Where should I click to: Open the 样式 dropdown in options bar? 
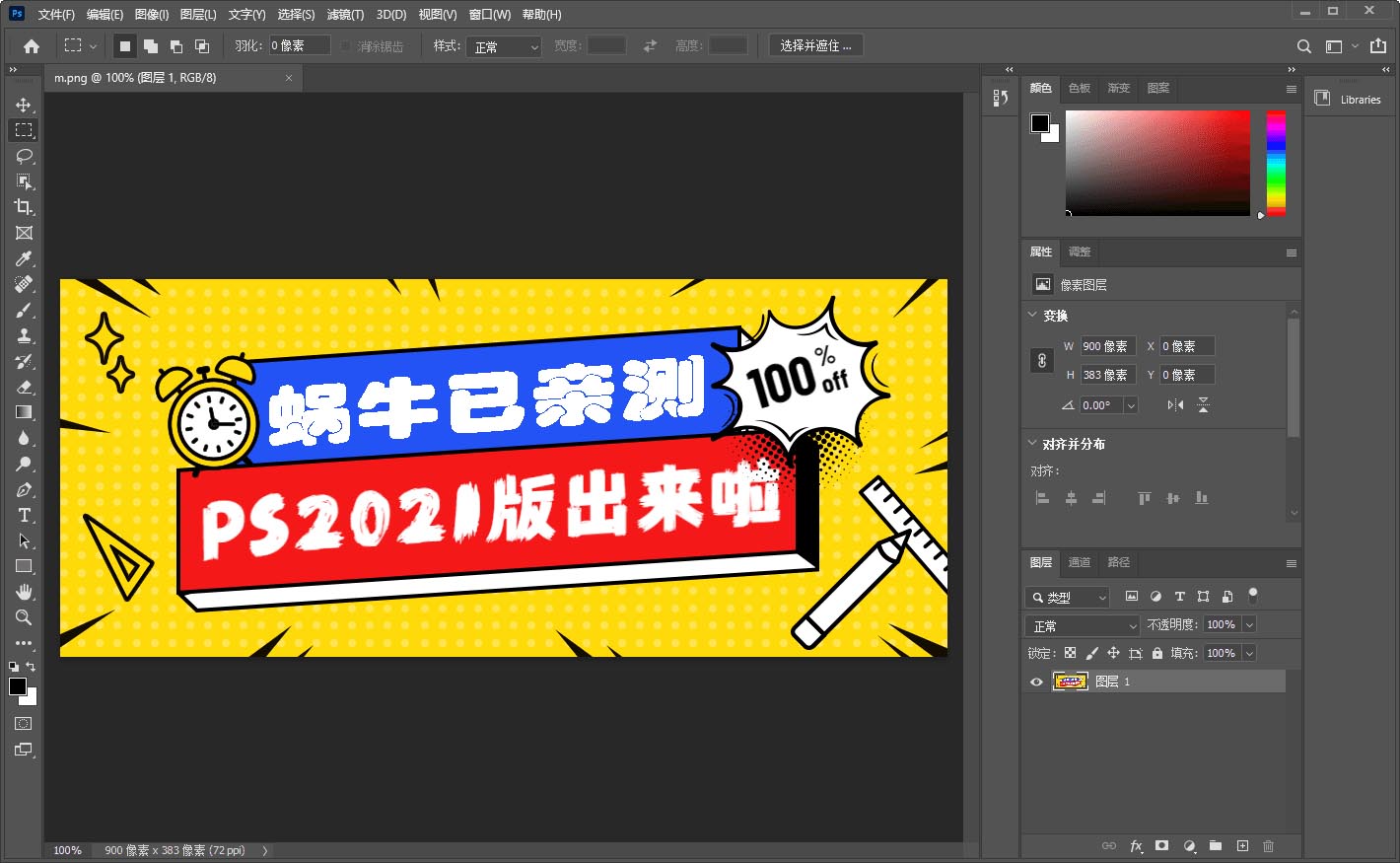click(504, 45)
